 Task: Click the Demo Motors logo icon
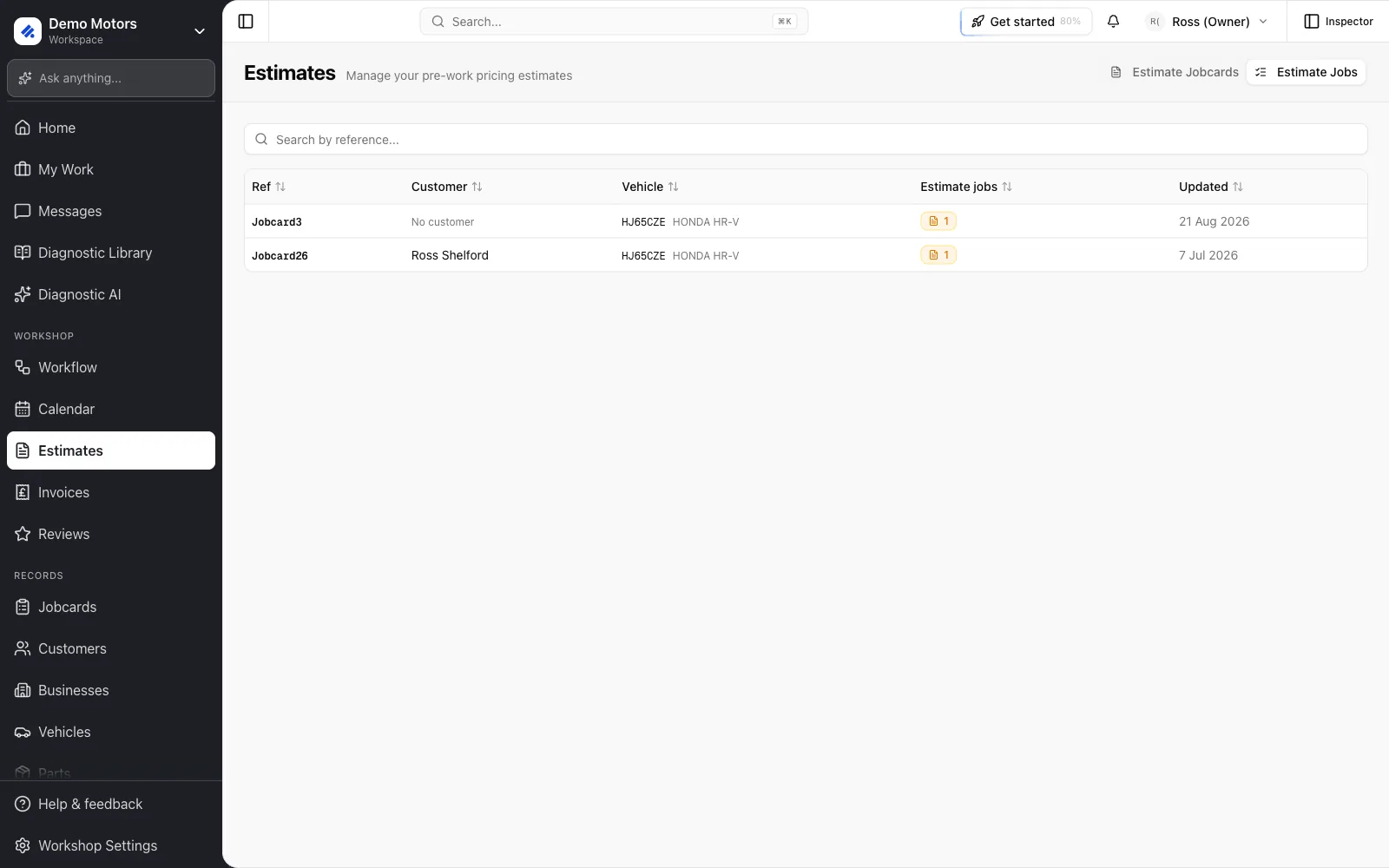28,31
